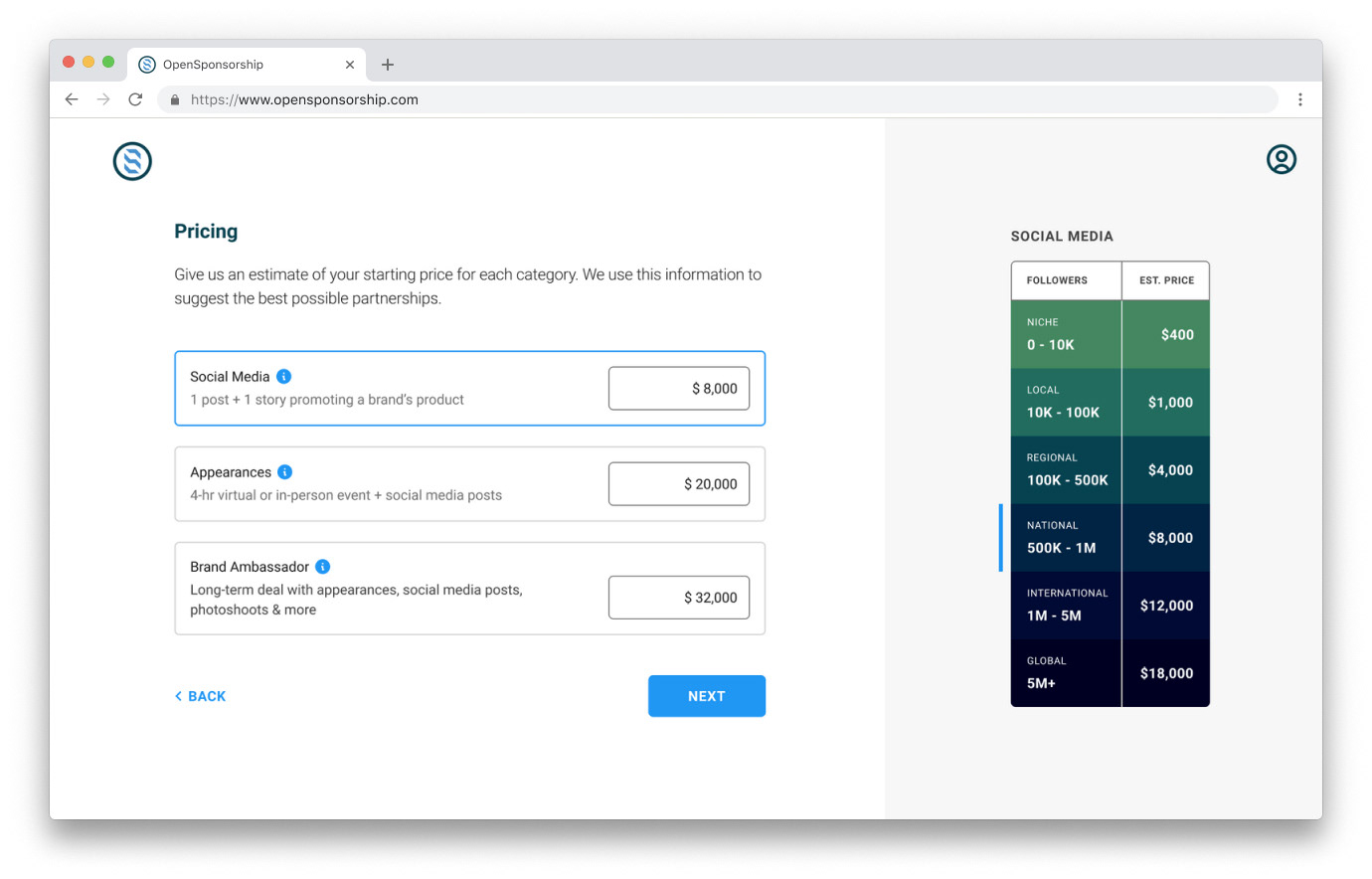Reload the current page
1372x879 pixels.
135,99
